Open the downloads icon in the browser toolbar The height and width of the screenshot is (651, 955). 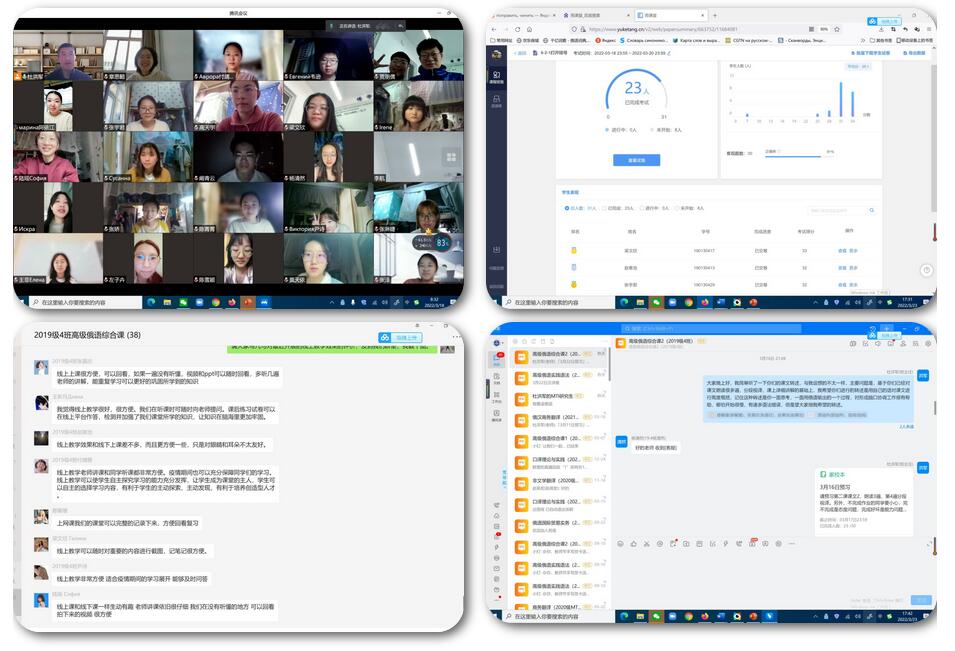(x=881, y=29)
